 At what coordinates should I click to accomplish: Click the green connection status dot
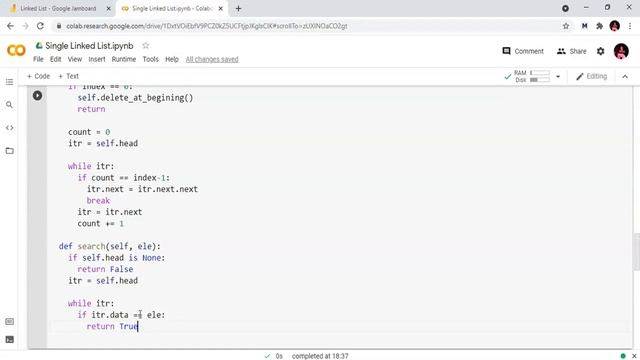pos(623,356)
